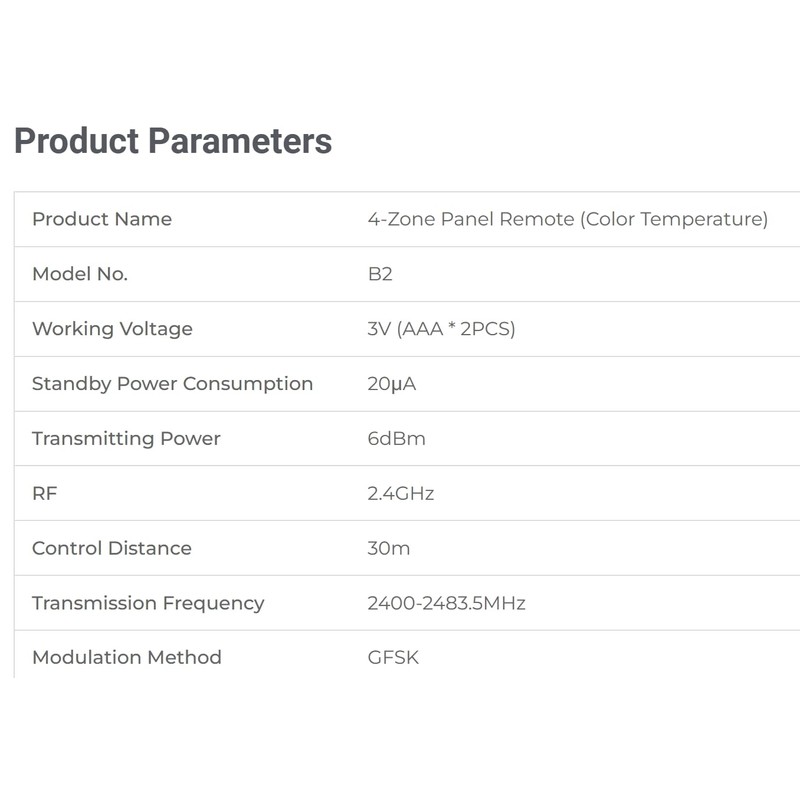Select the GFSK value
Image resolution: width=800 pixels, height=800 pixels.
[x=393, y=657]
